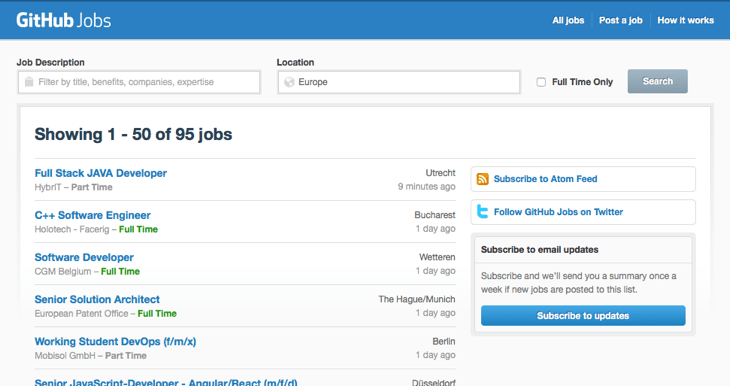Click 'The Hague/Munich' location text
Viewport: 730px width, 386px height.
coord(417,299)
